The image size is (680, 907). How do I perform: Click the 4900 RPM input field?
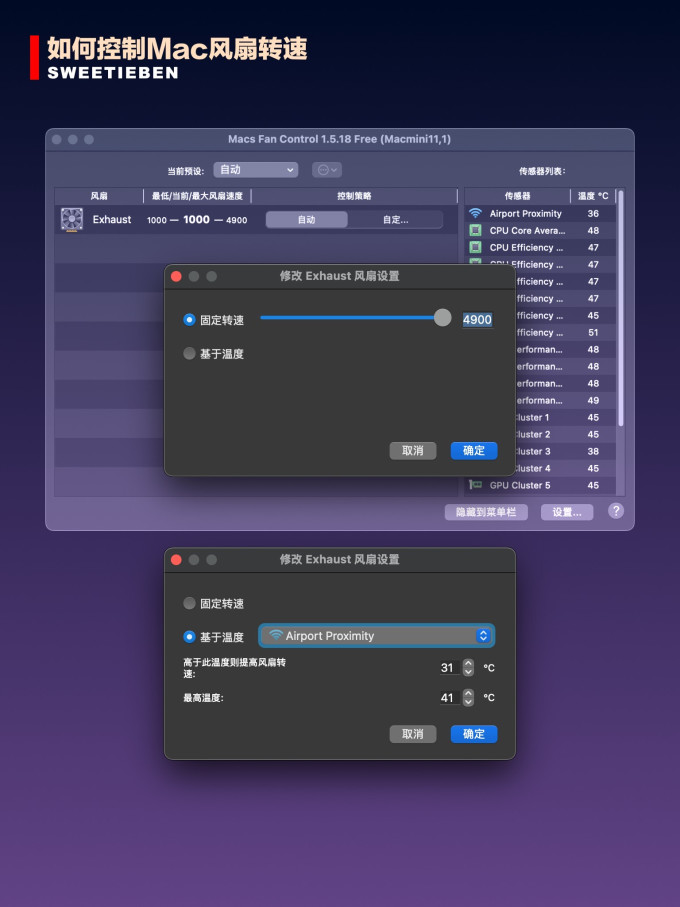point(477,320)
